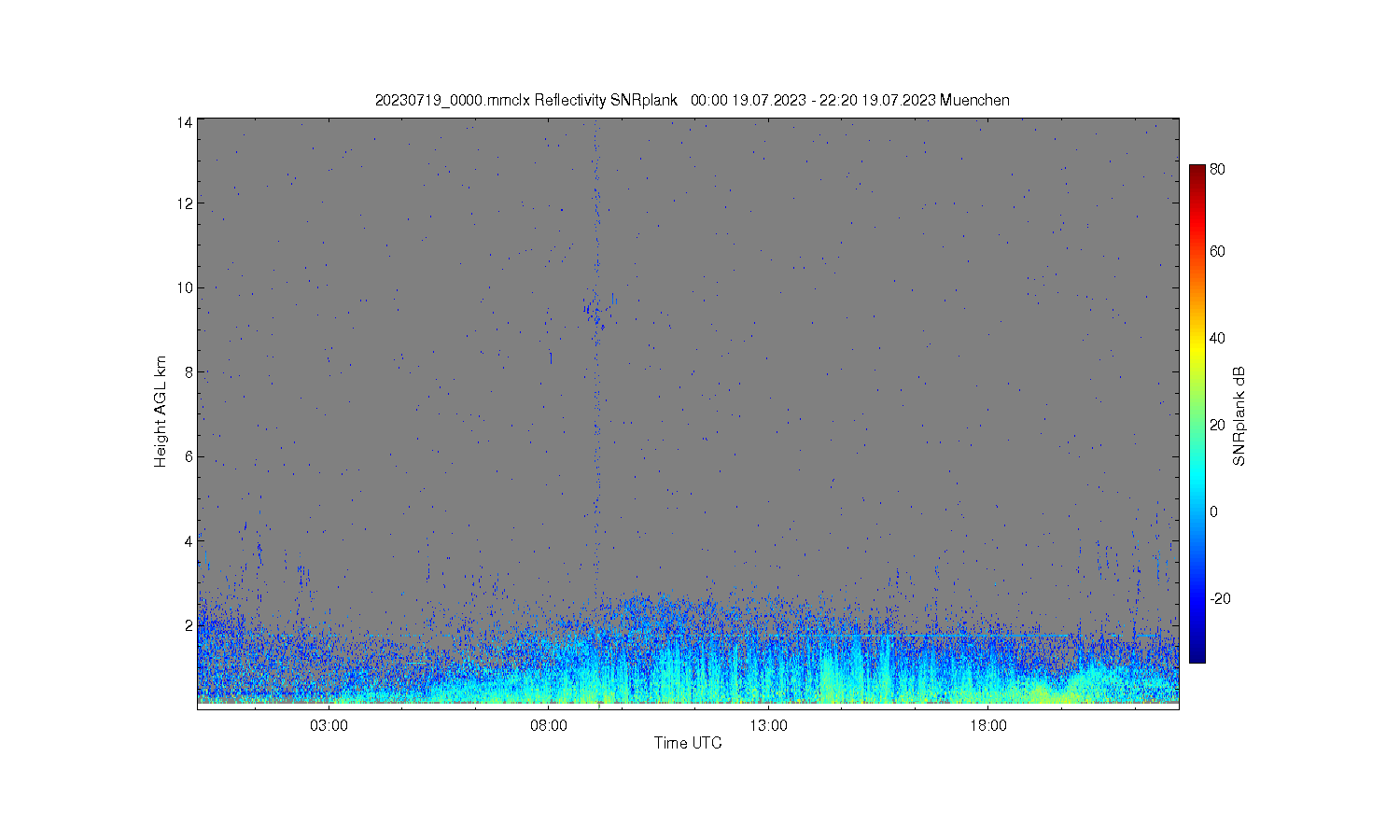The width and height of the screenshot is (1400, 840).
Task: Click the 08:00 time tick label
Action: 549,725
